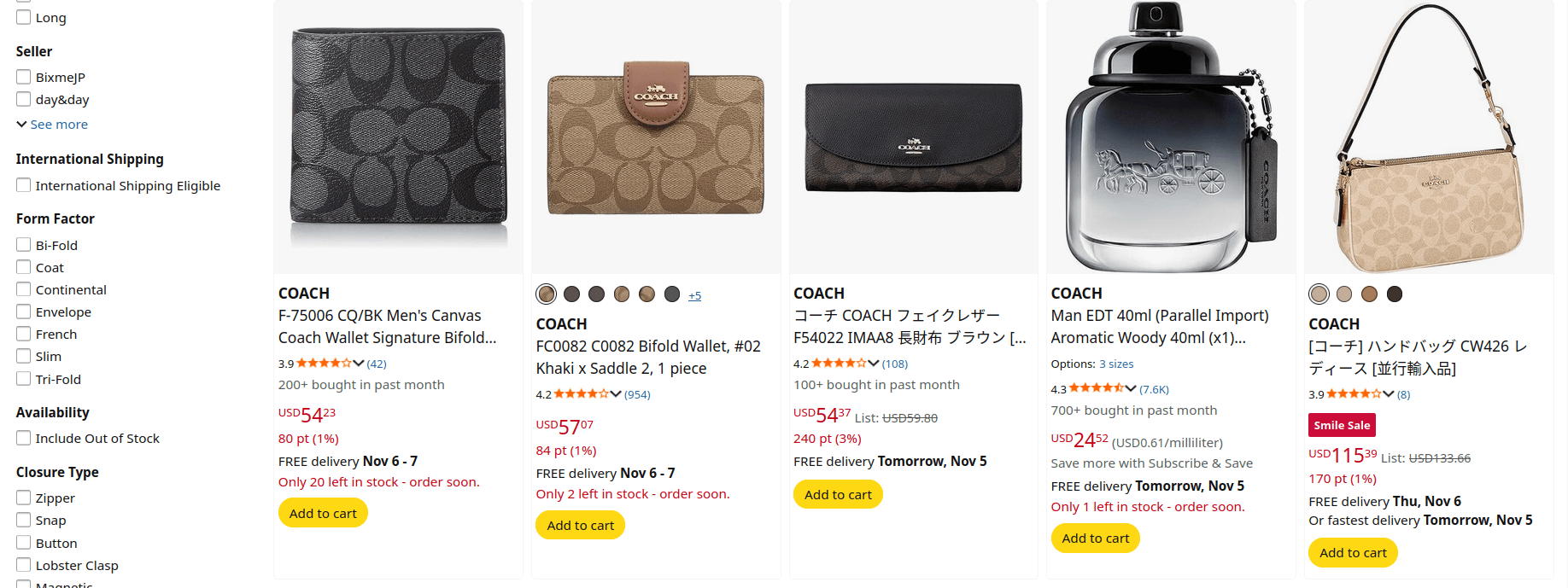
Task: Open star rating popover for F54022 long wallet
Action: (844, 364)
